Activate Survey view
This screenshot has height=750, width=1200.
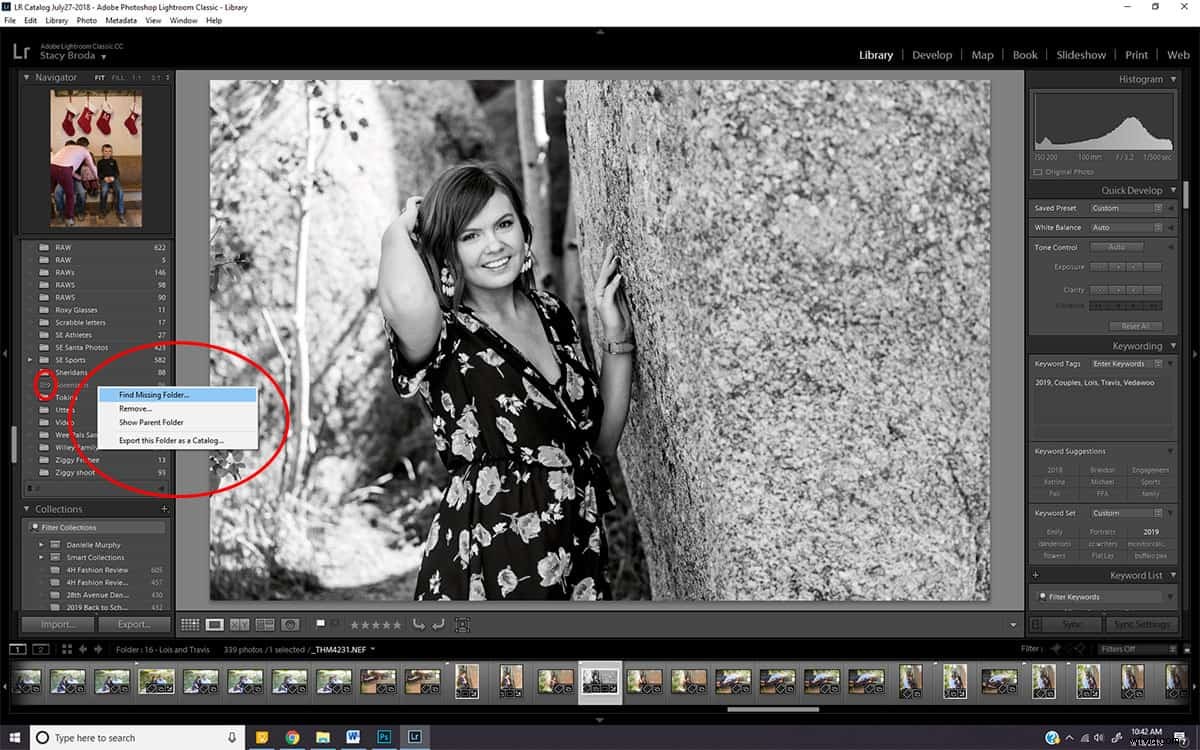point(264,624)
